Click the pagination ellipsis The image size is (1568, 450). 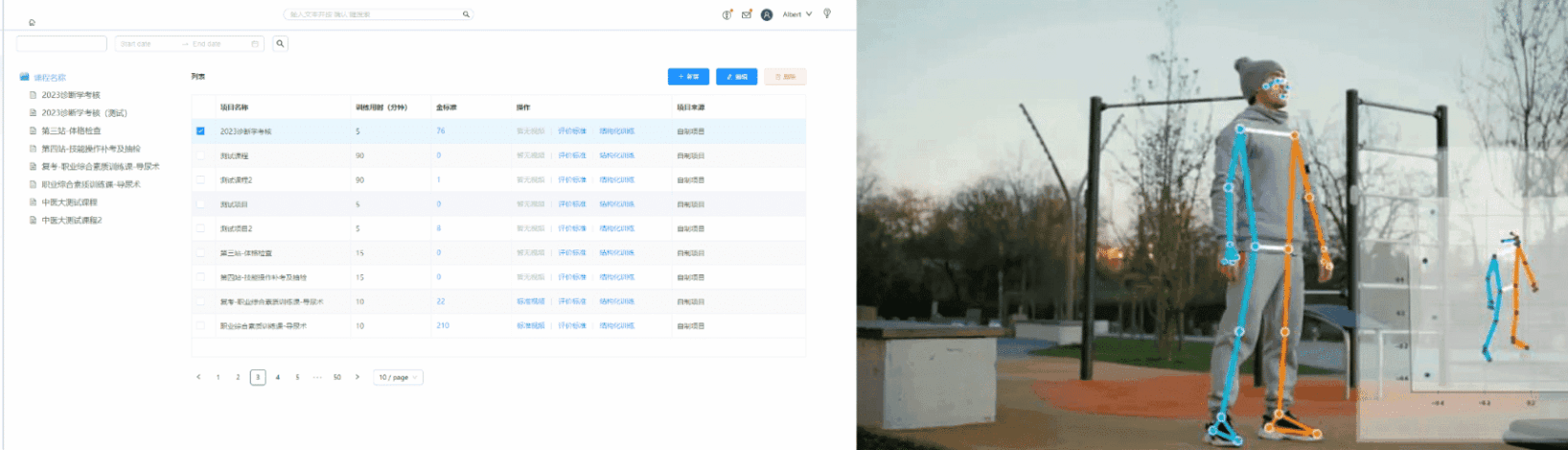[x=317, y=377]
